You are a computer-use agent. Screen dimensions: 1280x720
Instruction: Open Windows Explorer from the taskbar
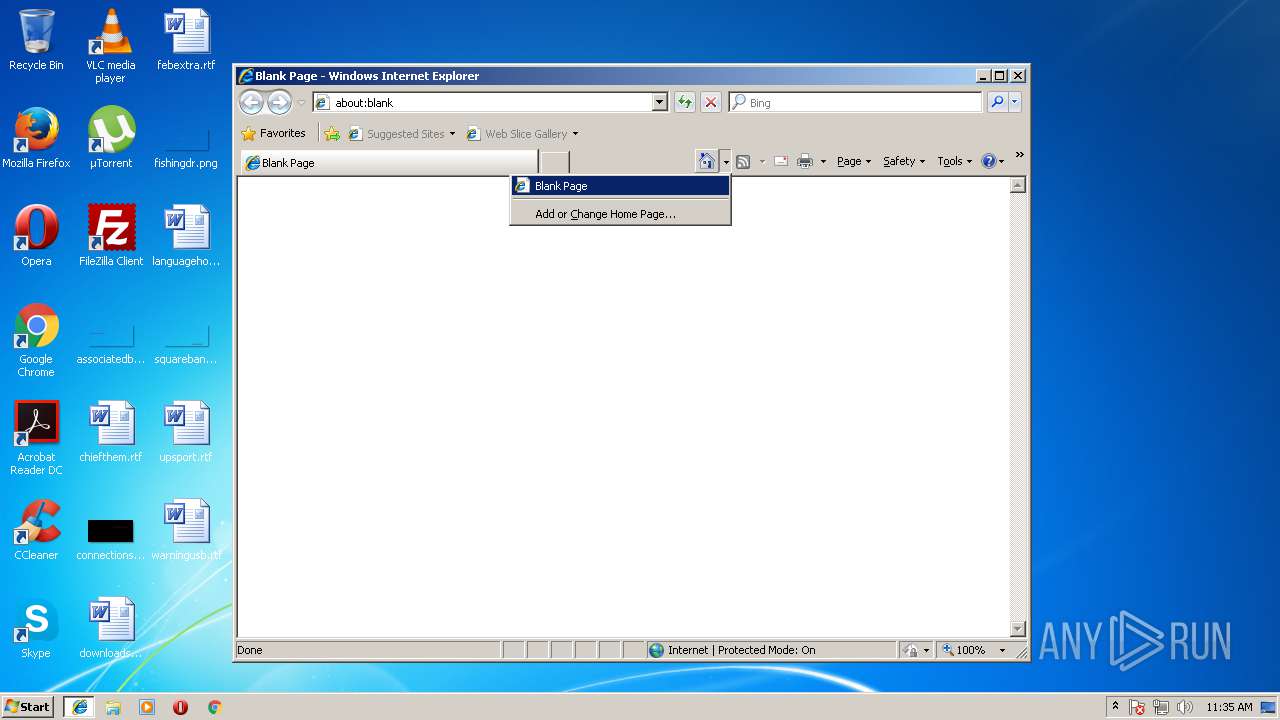[x=113, y=707]
